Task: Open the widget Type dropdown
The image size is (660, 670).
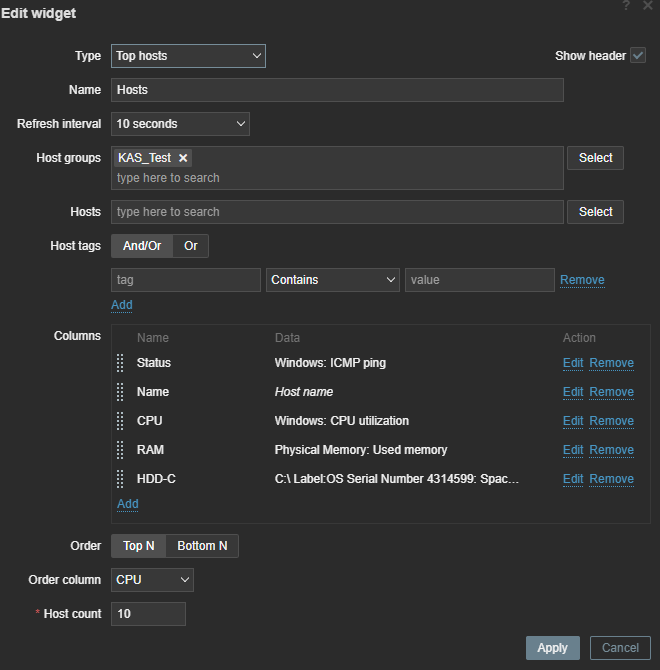Action: (188, 56)
